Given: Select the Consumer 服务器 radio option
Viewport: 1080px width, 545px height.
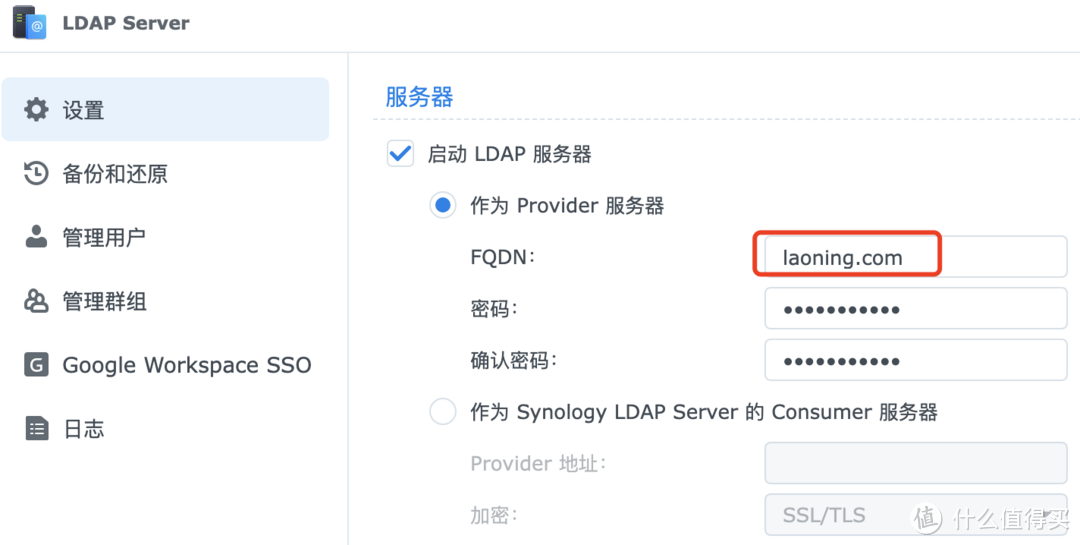Looking at the screenshot, I should (442, 412).
